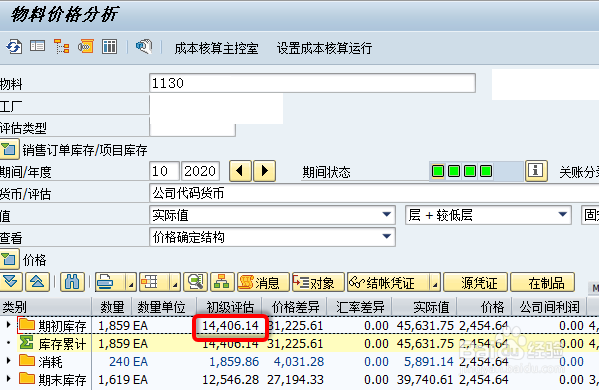The width and height of the screenshot is (599, 390).
Task: Click the 39,740.61 actual value in 期末库存 row
Action: point(425,379)
